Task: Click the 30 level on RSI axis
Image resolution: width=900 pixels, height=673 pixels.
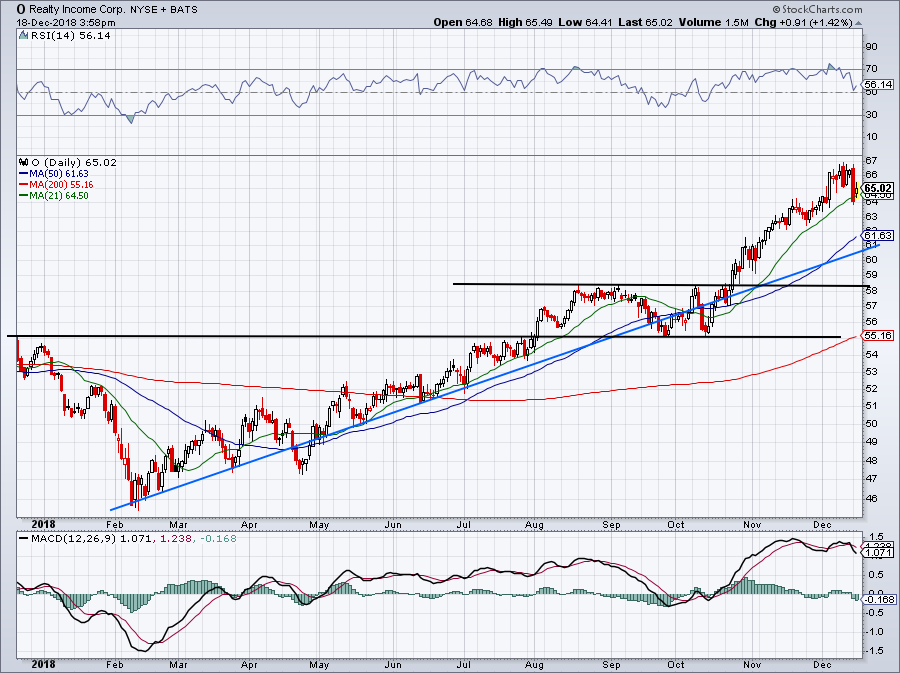Action: [x=871, y=115]
